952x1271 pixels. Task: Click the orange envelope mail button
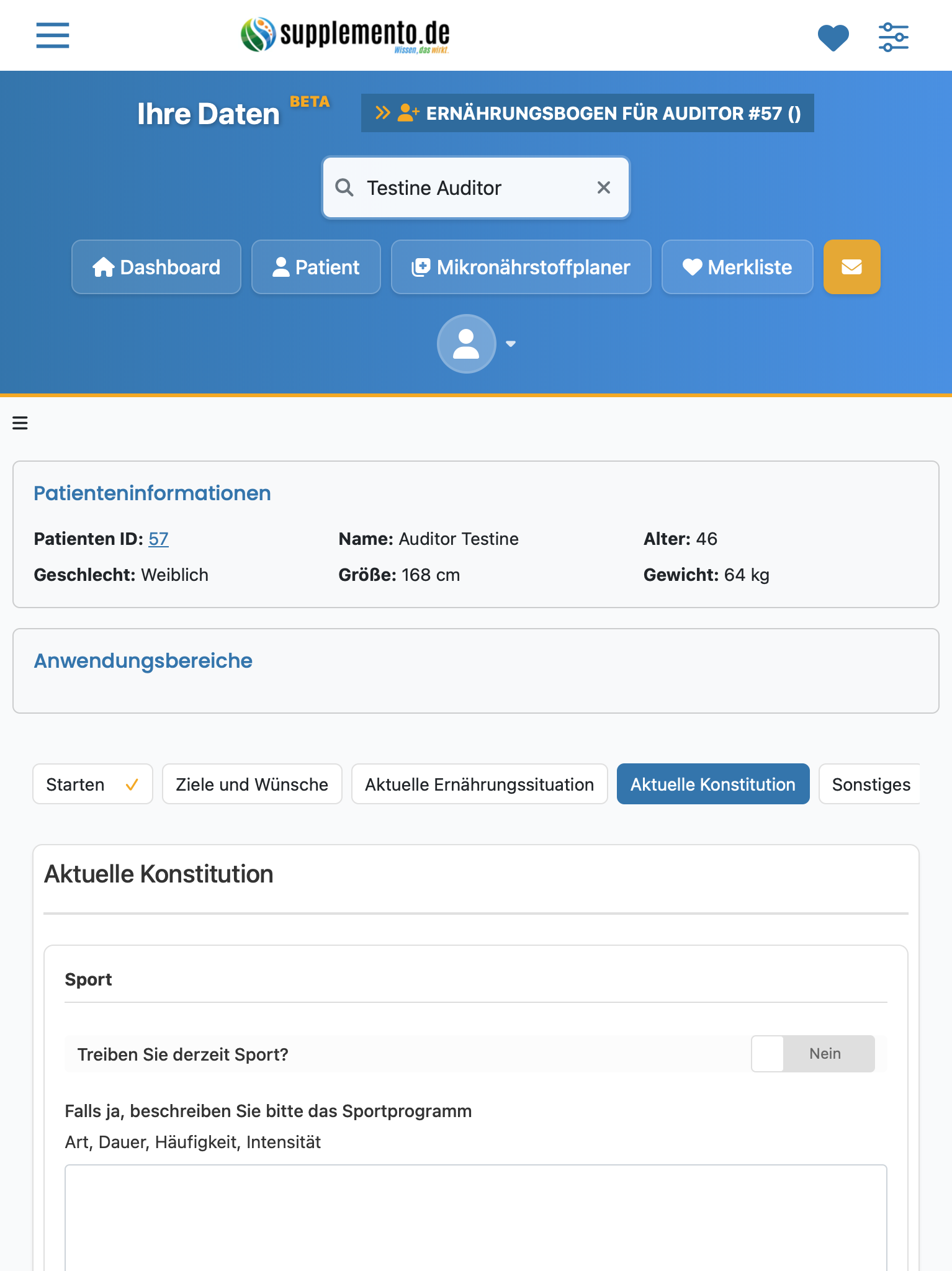coord(851,267)
